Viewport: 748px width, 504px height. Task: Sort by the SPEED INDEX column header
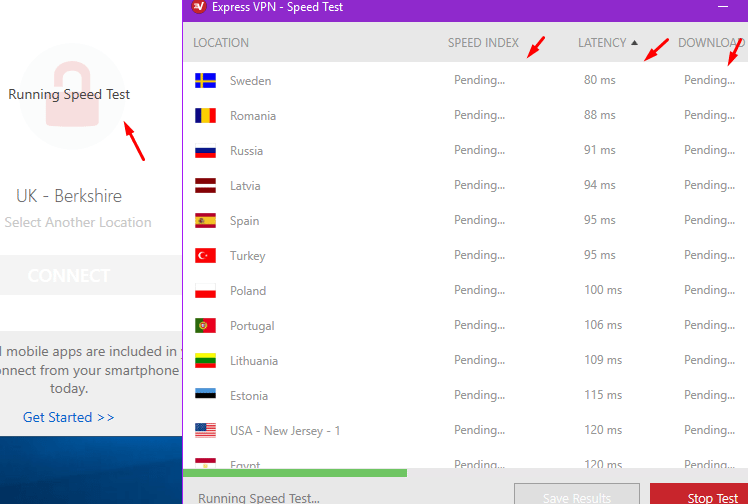coord(483,42)
